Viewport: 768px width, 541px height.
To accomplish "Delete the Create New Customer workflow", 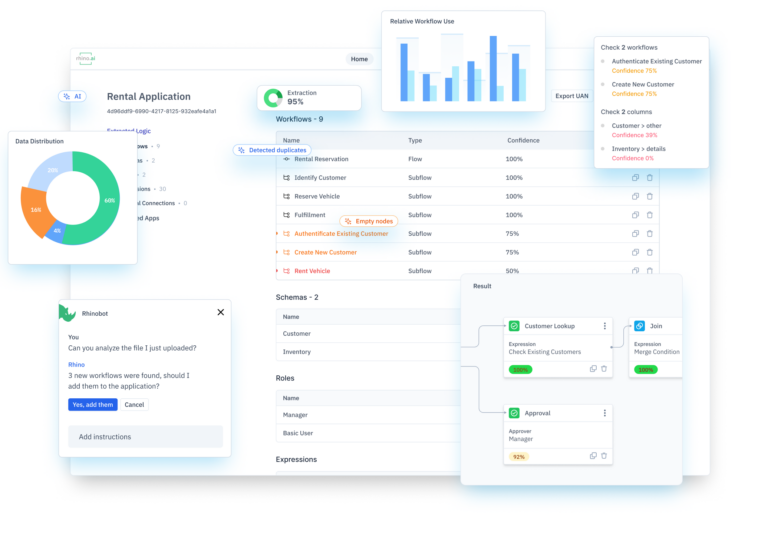I will [x=649, y=252].
